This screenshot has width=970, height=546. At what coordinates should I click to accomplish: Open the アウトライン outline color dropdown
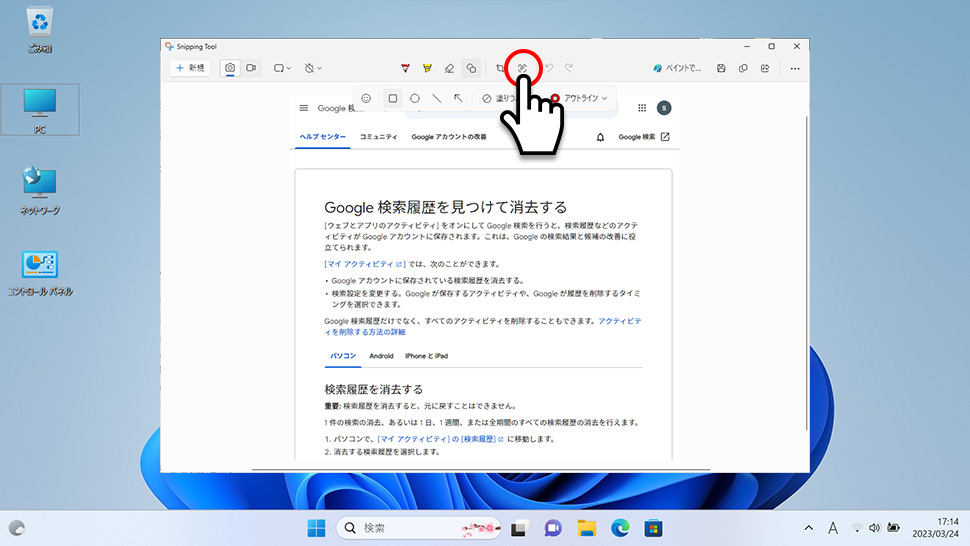point(580,98)
